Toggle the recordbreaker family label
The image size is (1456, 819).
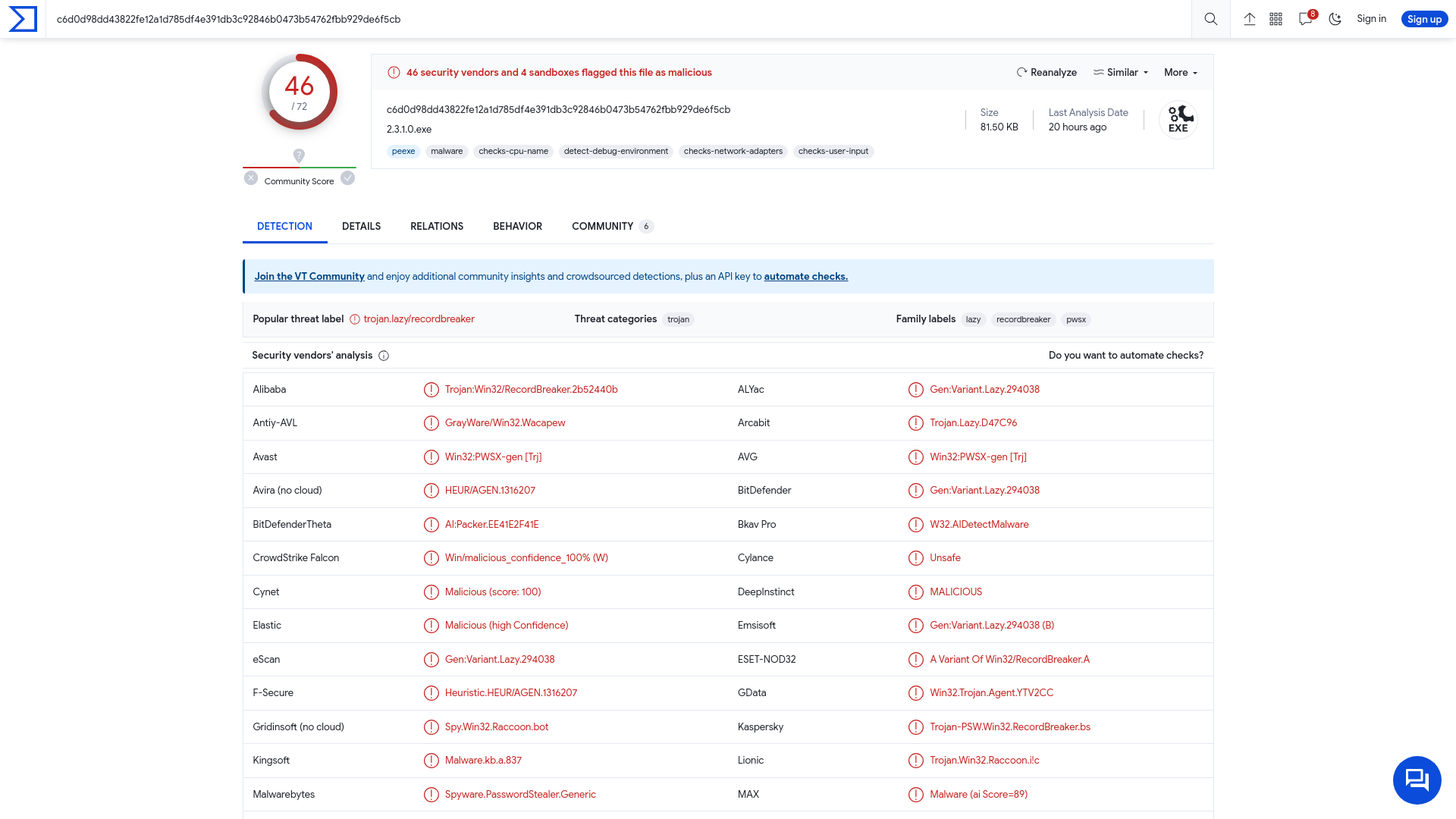1024,319
